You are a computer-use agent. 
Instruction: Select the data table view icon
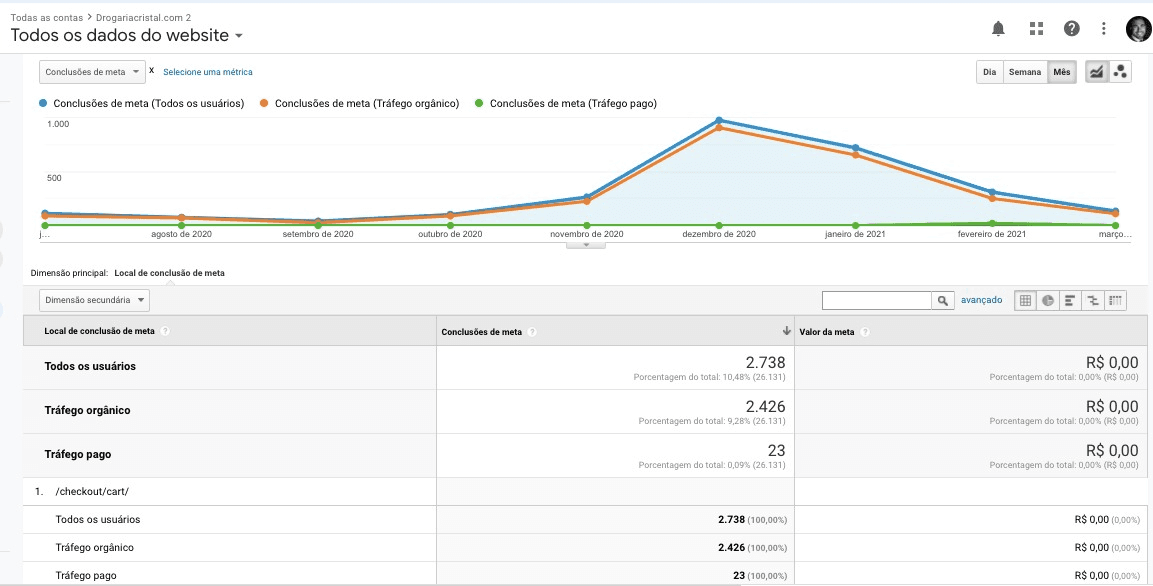tap(1025, 300)
